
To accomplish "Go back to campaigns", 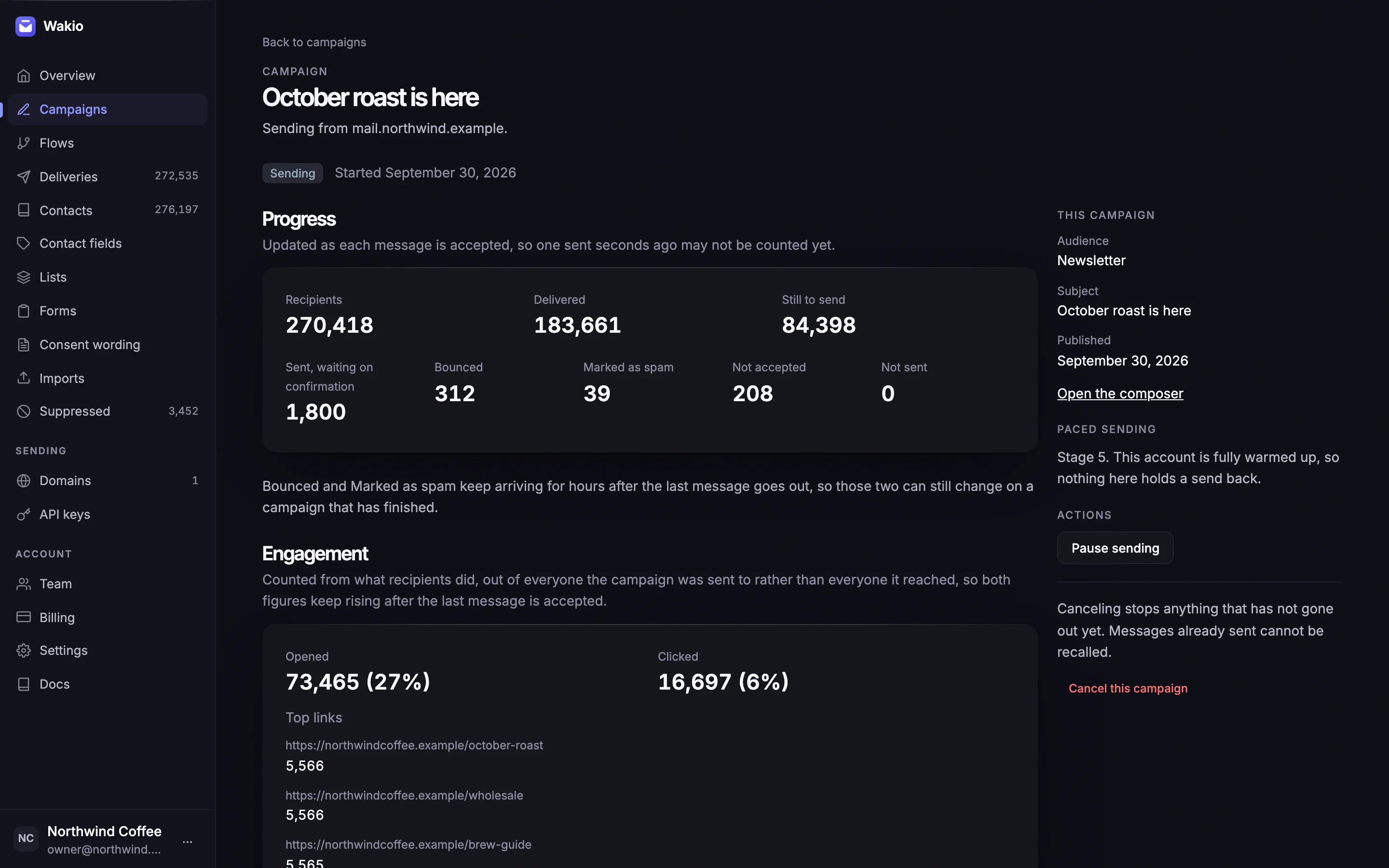I will 314,42.
